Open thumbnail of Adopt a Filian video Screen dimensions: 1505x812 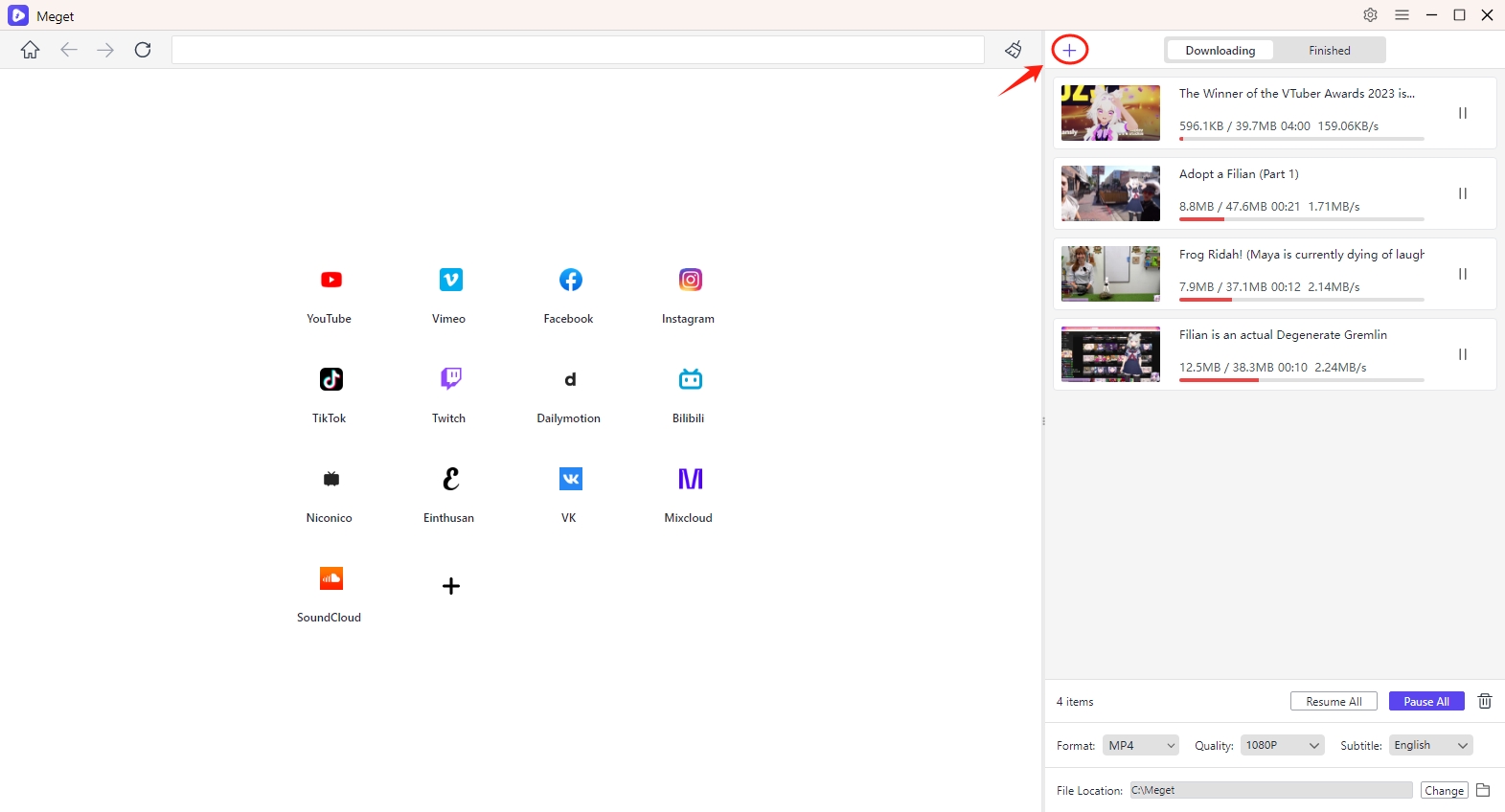click(x=1110, y=193)
